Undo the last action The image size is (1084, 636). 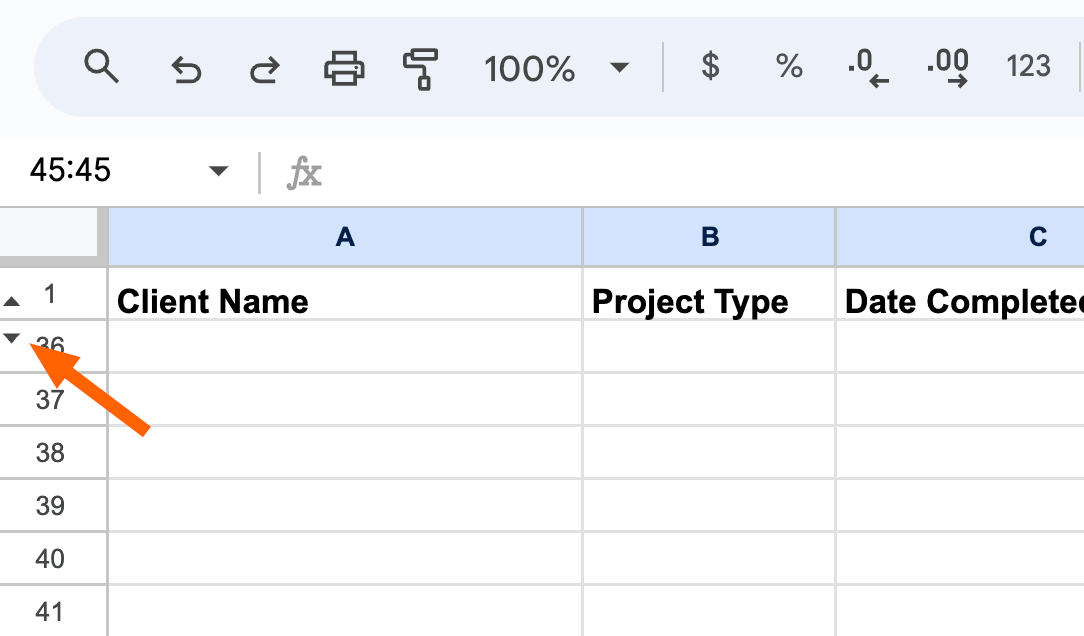(186, 69)
